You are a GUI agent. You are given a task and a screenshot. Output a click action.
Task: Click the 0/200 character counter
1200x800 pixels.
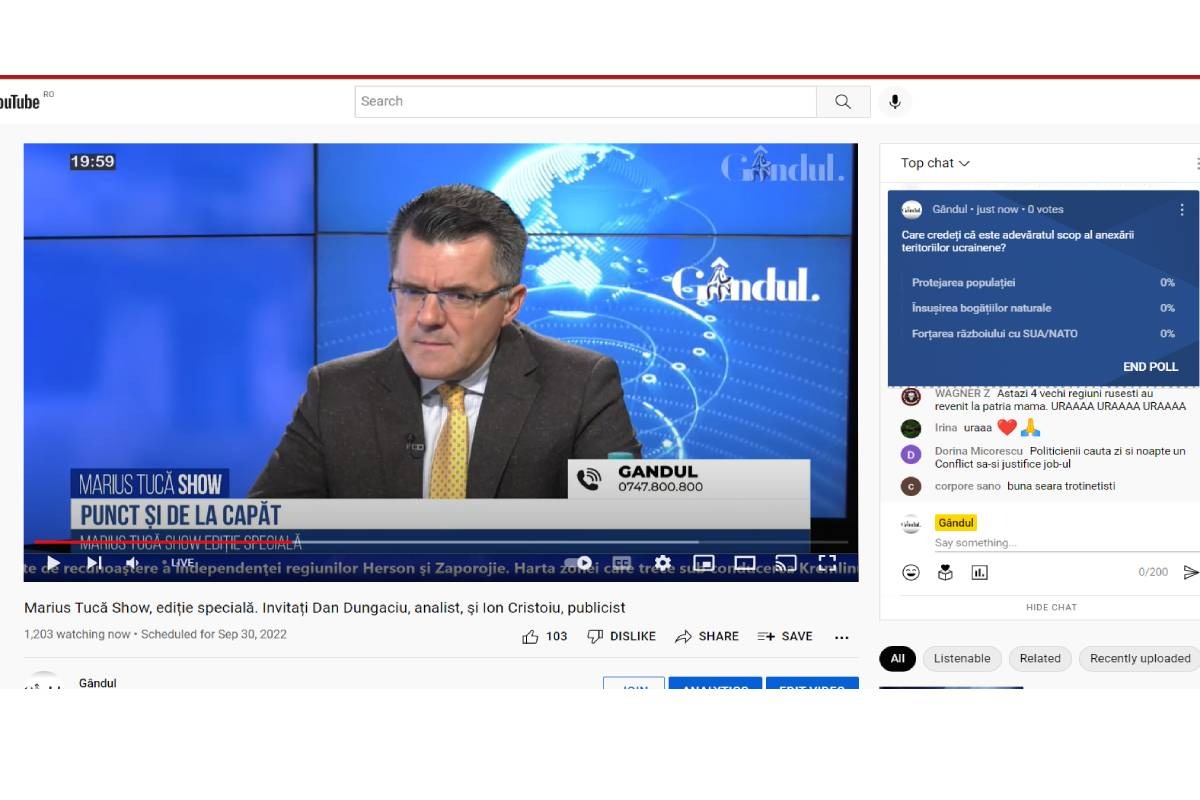1153,572
